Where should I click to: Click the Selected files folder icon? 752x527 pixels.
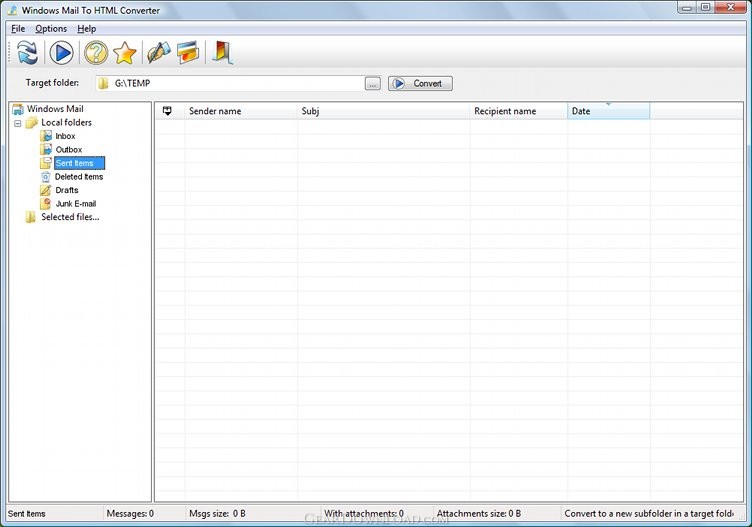[x=31, y=217]
